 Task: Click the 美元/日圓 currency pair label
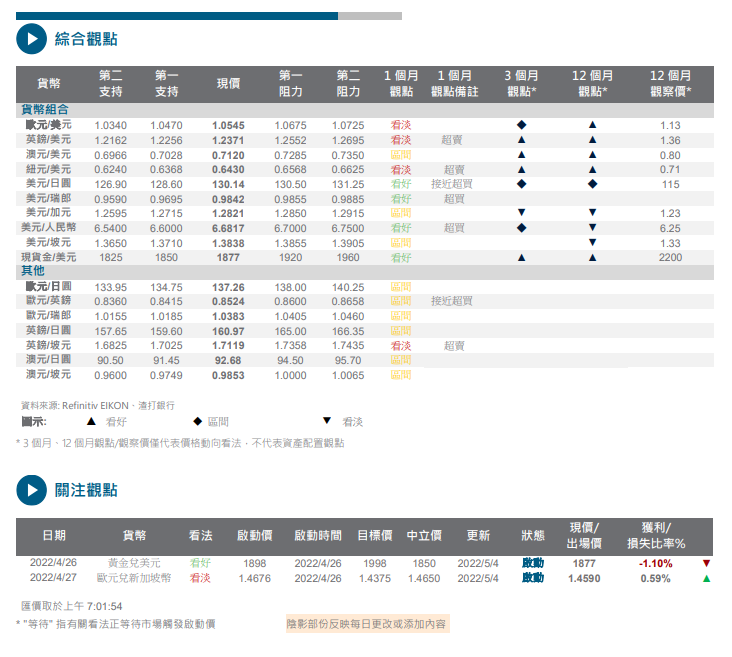pos(48,184)
